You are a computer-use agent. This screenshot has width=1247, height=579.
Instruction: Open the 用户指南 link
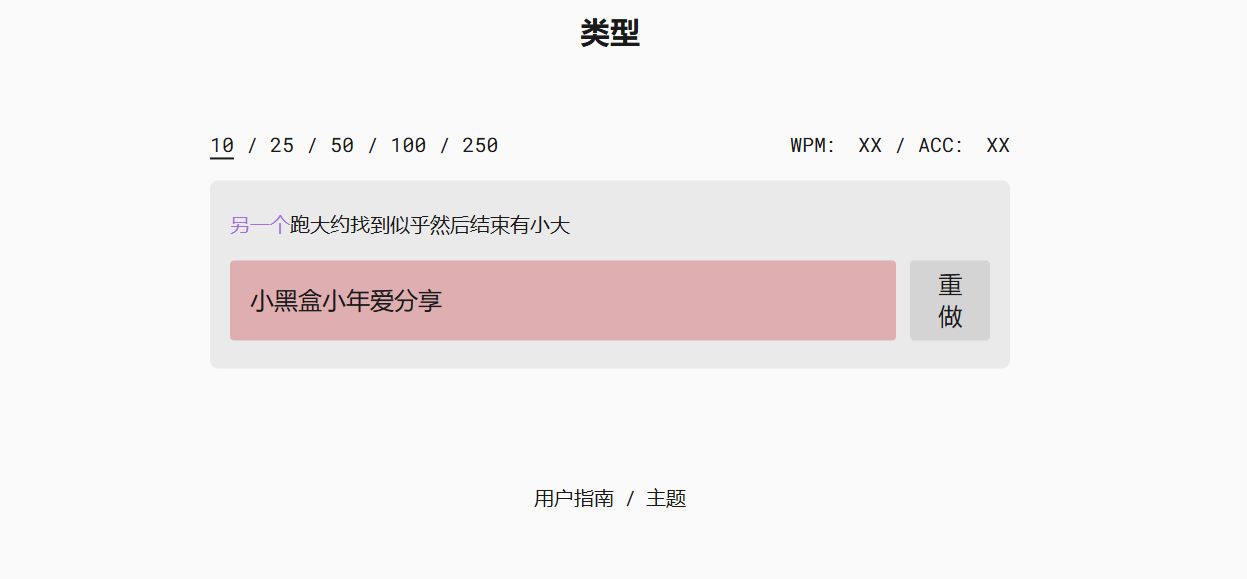574,498
